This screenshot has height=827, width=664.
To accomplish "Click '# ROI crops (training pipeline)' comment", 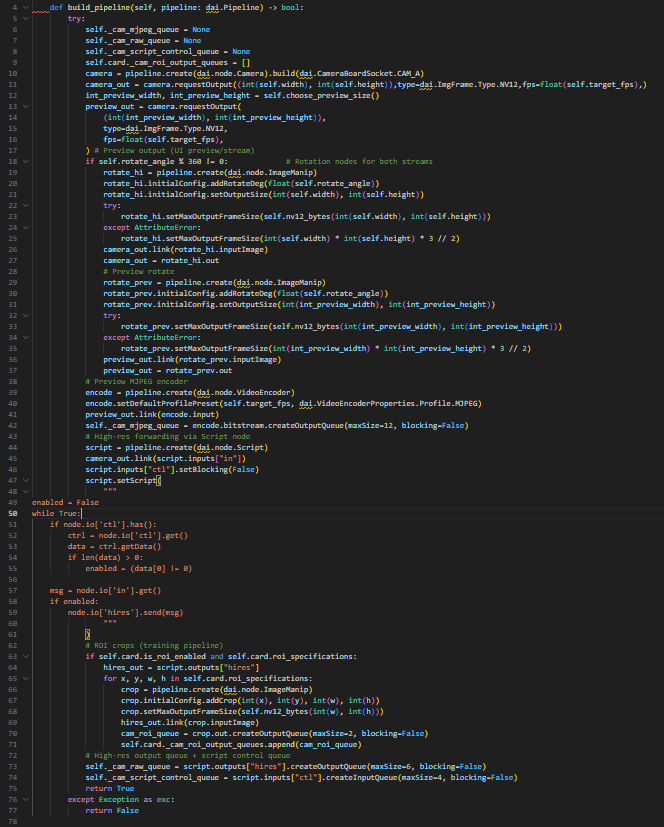I will click(154, 646).
